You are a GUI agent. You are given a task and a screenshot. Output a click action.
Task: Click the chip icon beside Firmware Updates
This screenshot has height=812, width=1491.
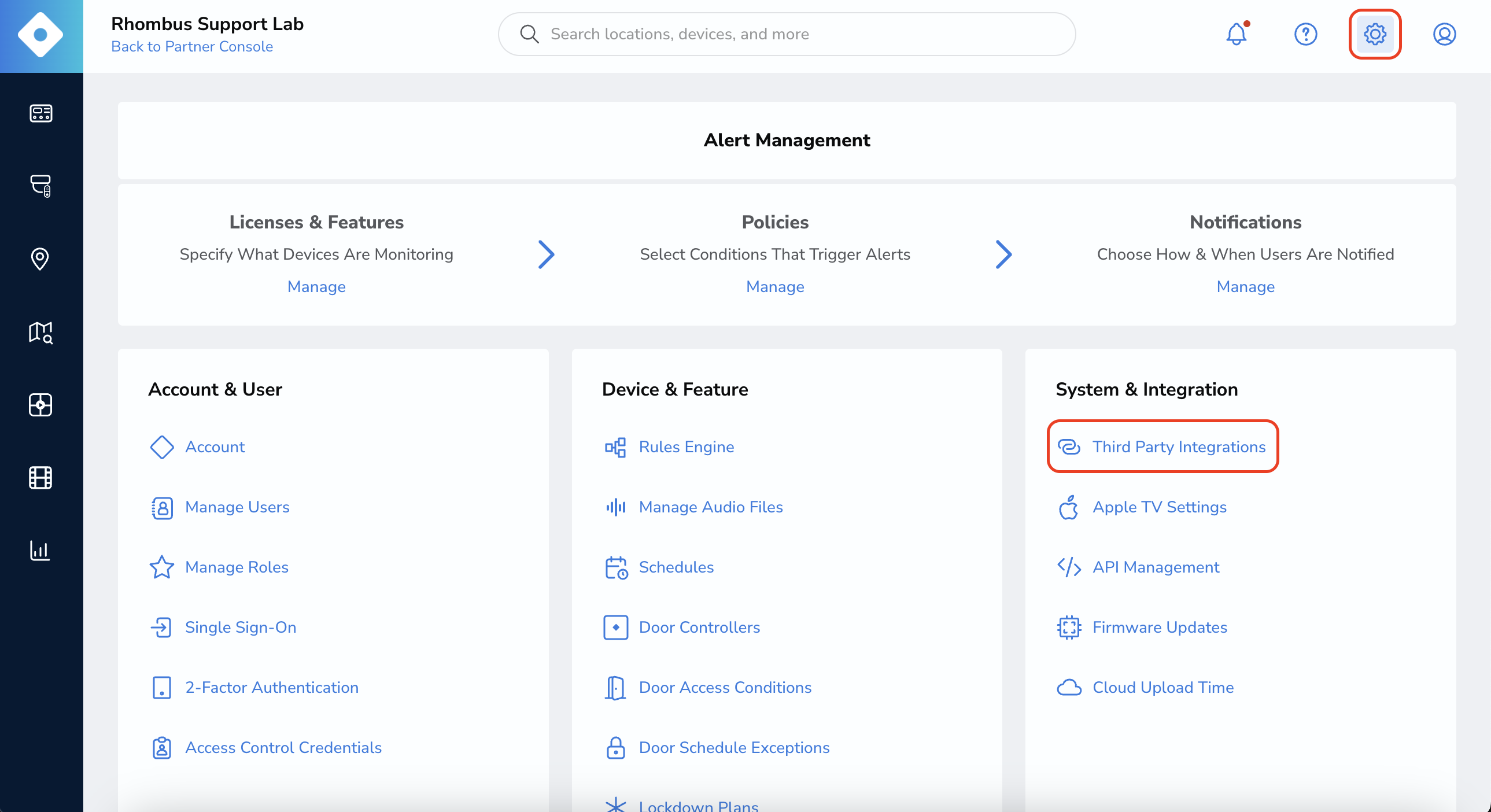click(1069, 628)
